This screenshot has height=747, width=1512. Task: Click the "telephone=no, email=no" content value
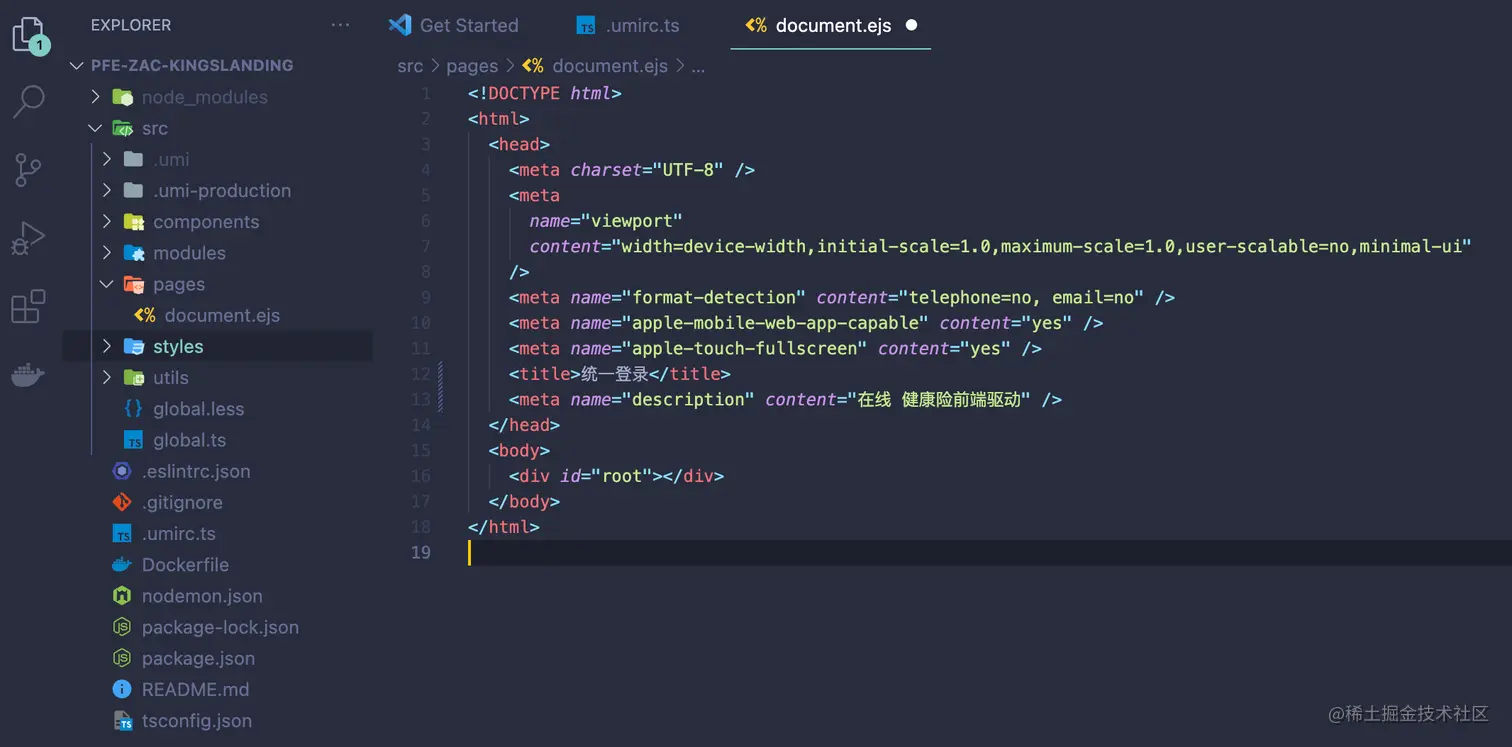click(1021, 297)
